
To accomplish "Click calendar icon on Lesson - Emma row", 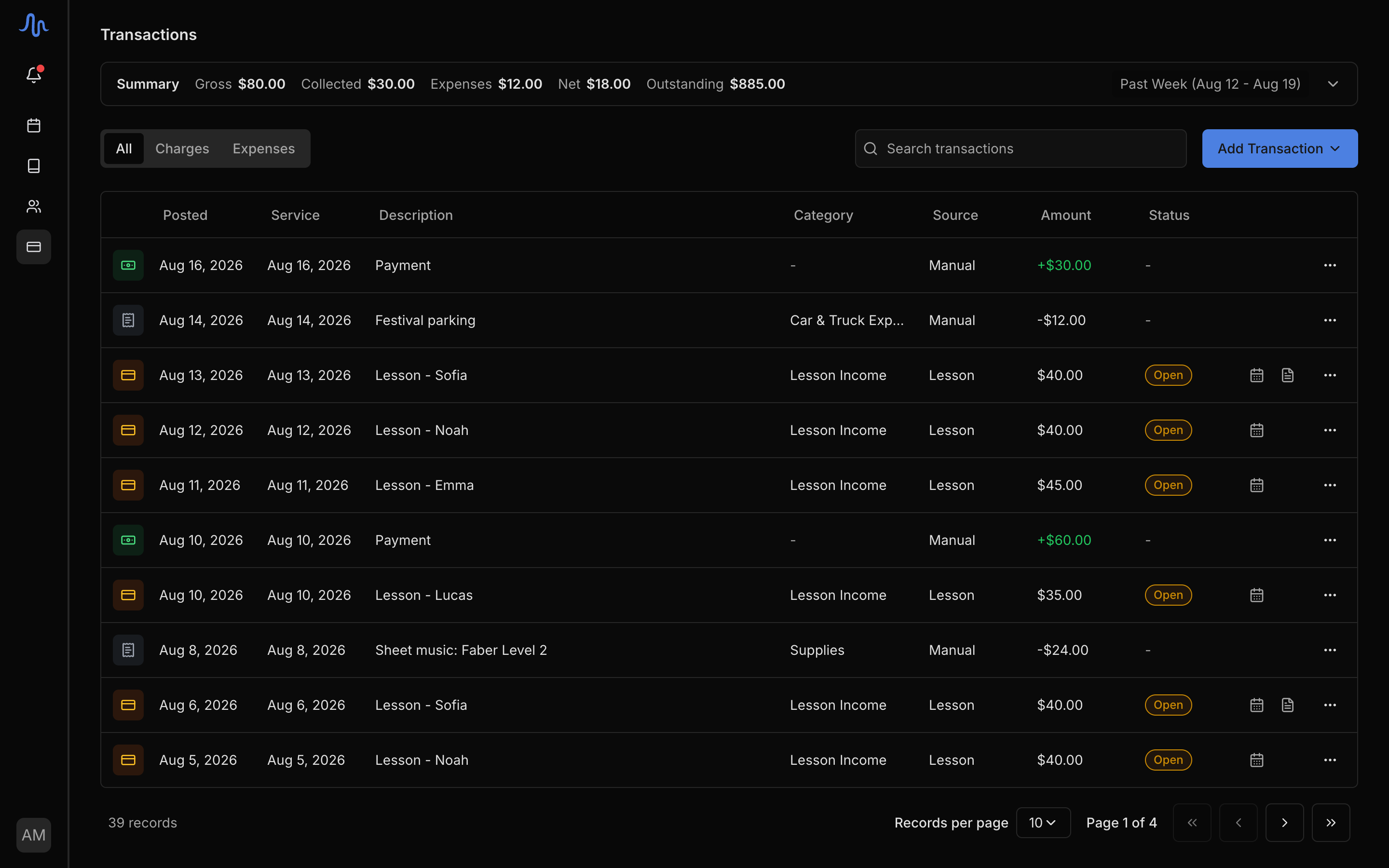I will click(1257, 485).
